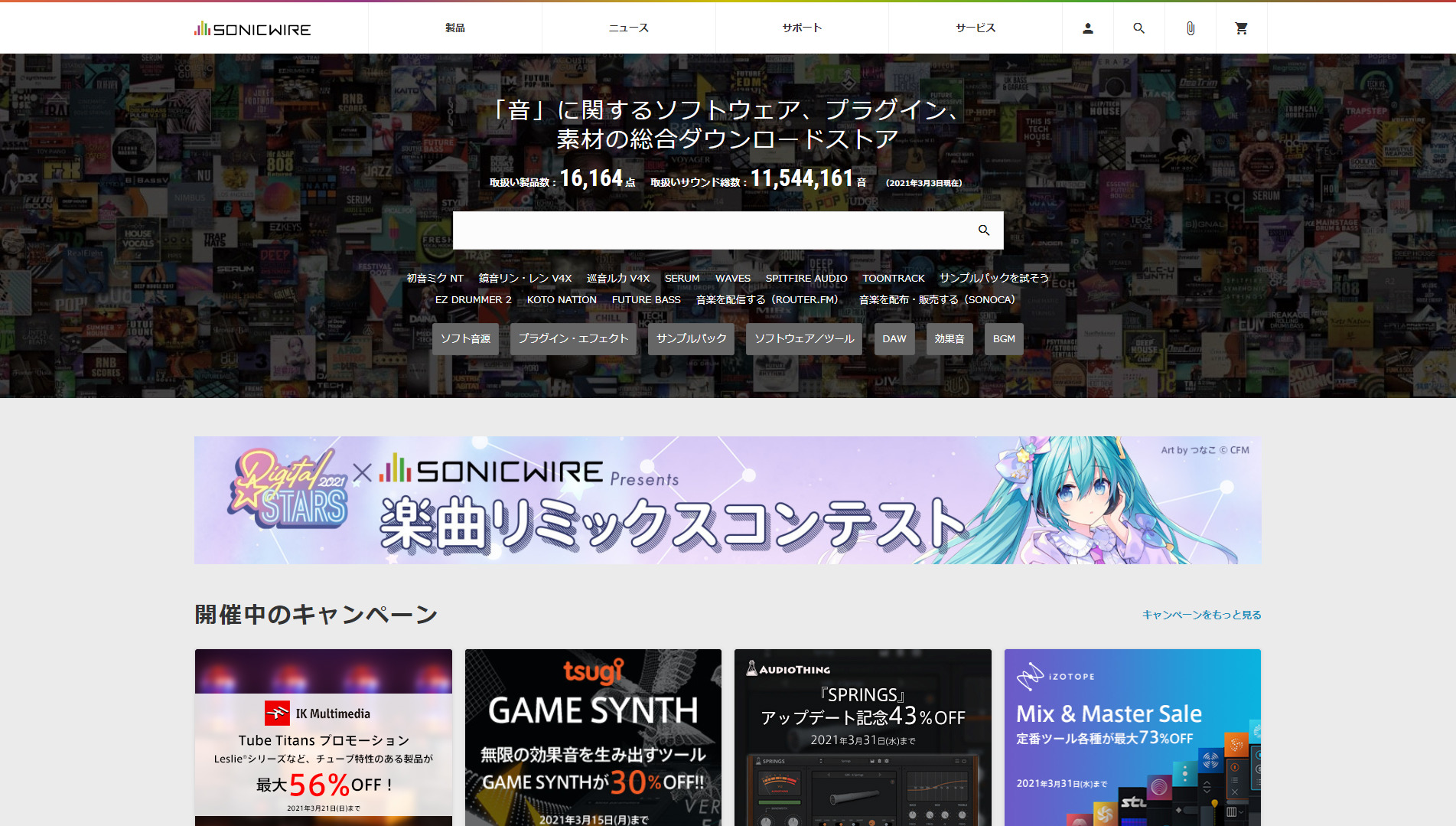Open the 製品 menu

click(455, 28)
